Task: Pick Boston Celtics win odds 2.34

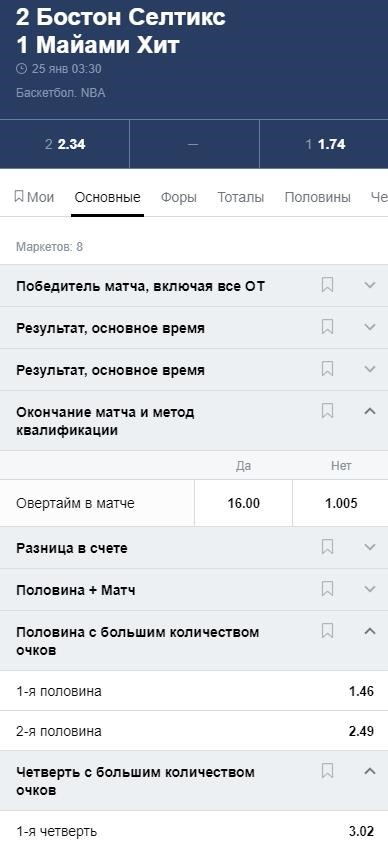Action: 64,145
